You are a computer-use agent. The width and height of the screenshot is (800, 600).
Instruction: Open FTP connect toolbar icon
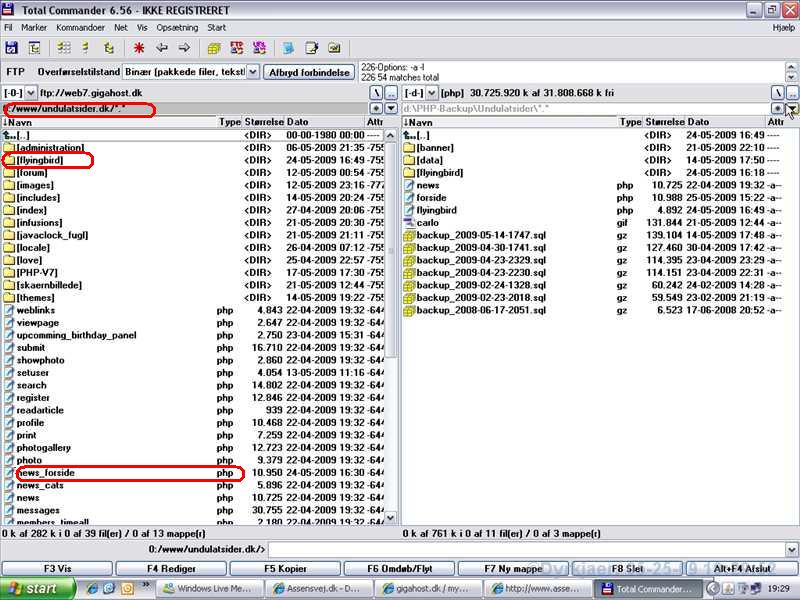tap(237, 48)
